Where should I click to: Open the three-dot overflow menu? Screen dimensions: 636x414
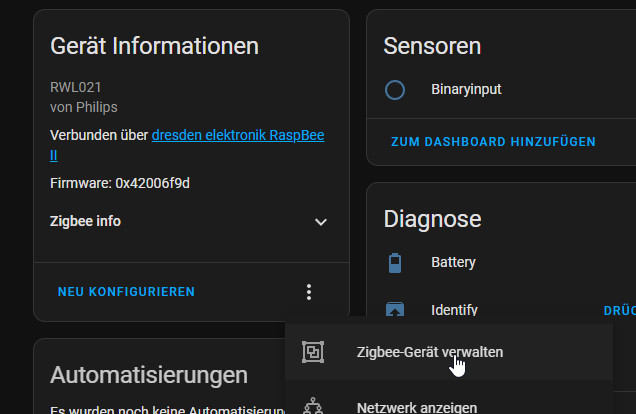tap(309, 292)
